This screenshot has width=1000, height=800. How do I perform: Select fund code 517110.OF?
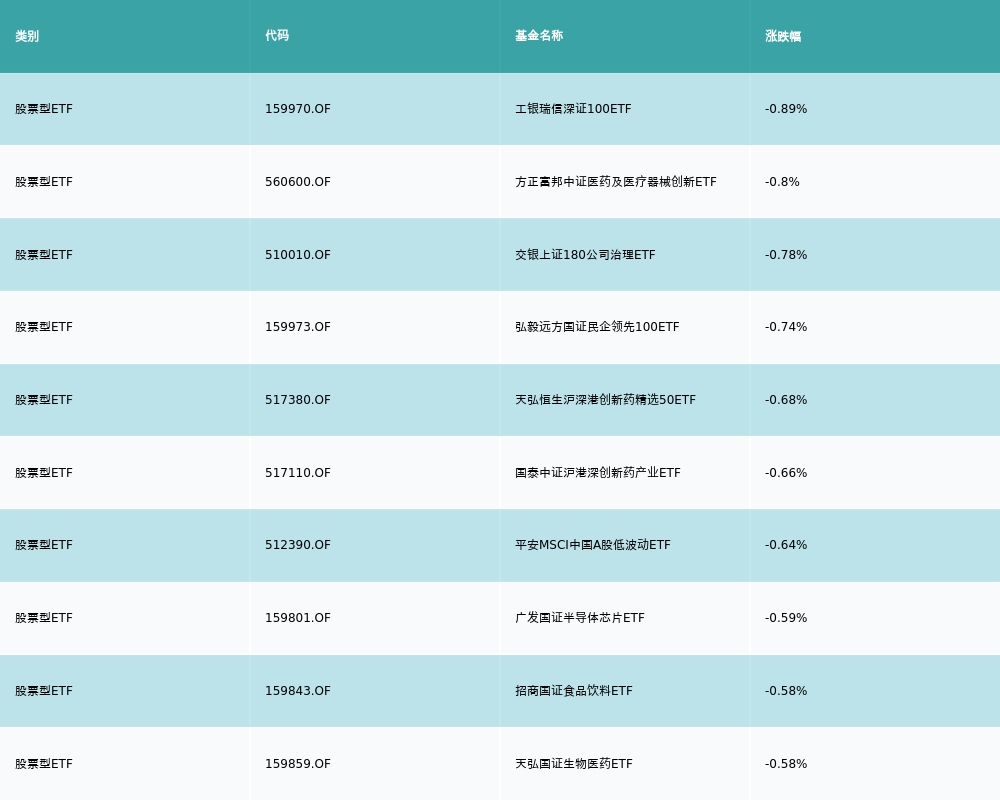(x=298, y=473)
